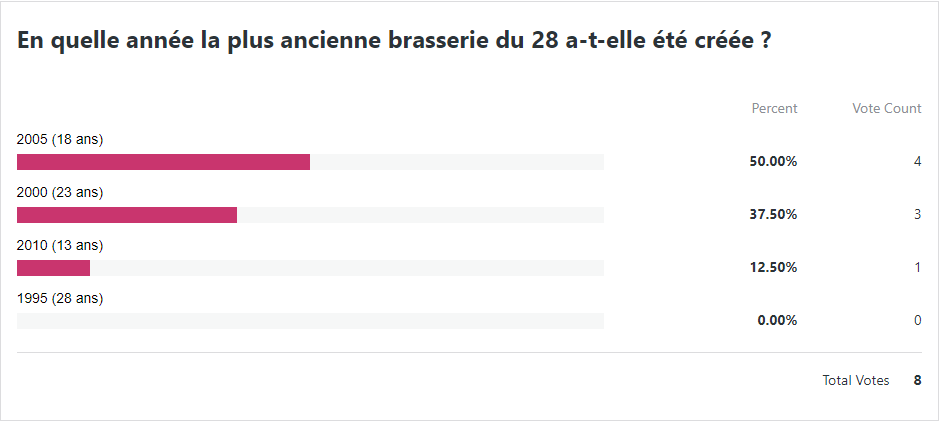This screenshot has height=423, width=940.
Task: Click the 12.50% percentage value
Action: pyautogui.click(x=773, y=268)
